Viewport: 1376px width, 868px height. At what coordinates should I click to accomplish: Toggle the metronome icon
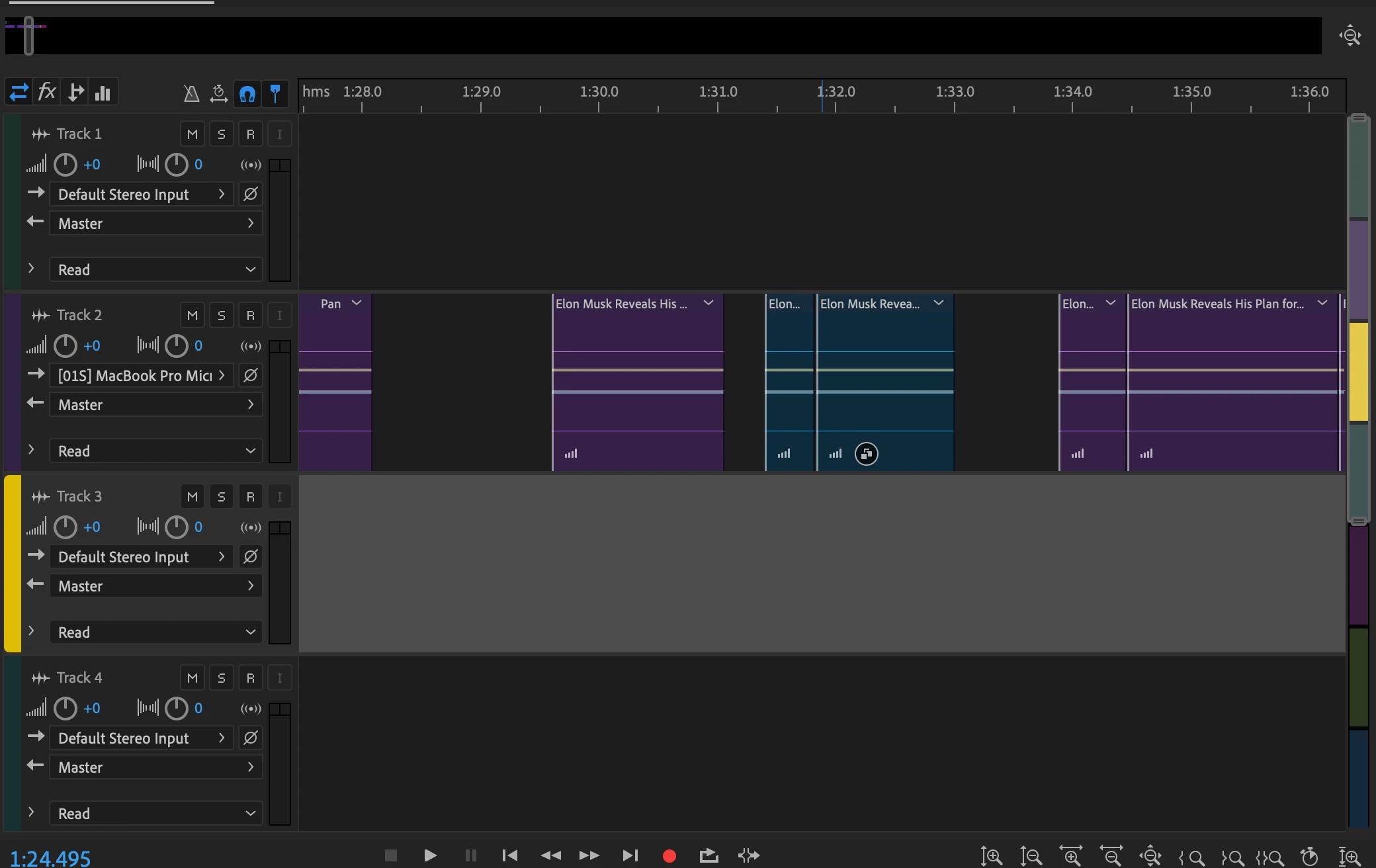pos(191,93)
